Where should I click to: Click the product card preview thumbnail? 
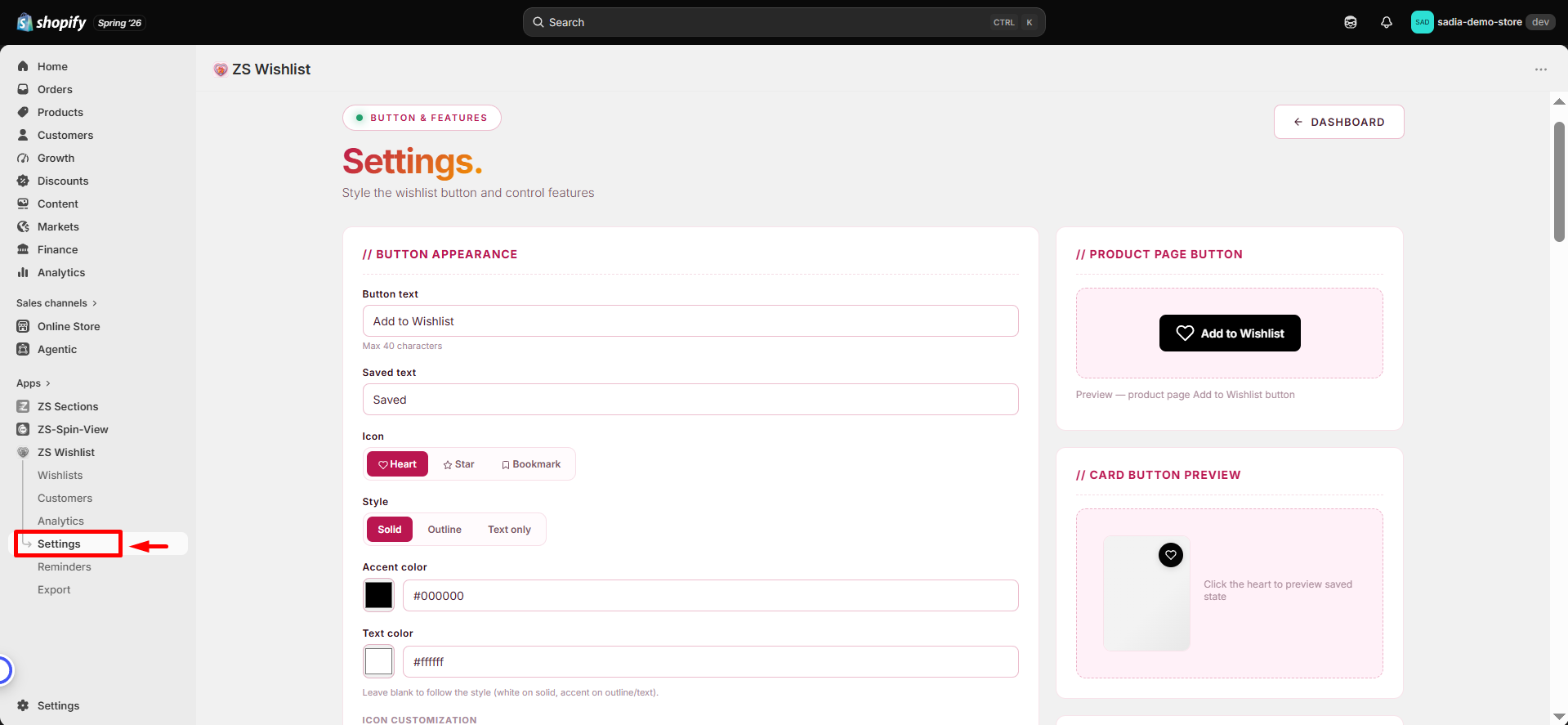pos(1146,593)
